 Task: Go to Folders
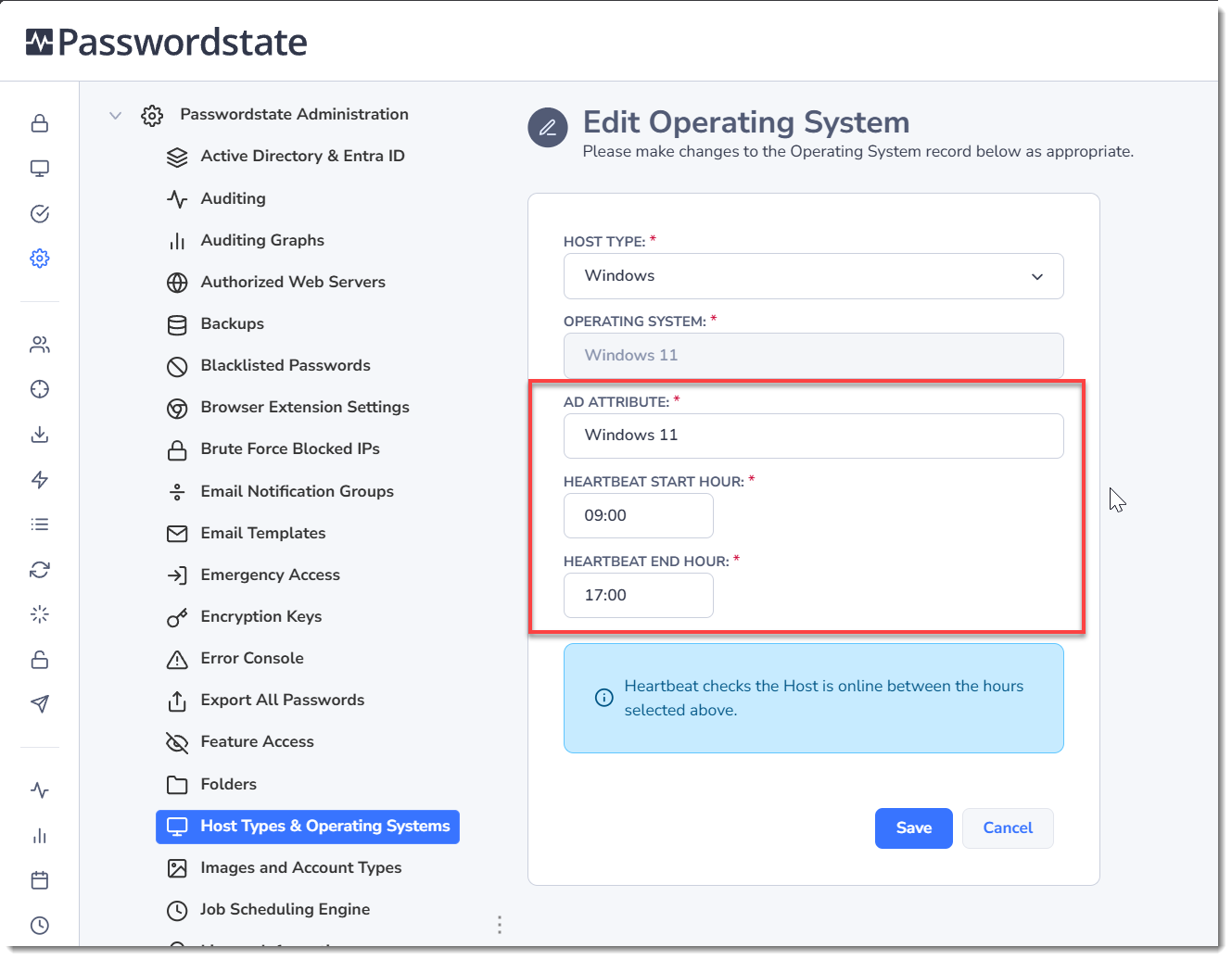pos(228,784)
